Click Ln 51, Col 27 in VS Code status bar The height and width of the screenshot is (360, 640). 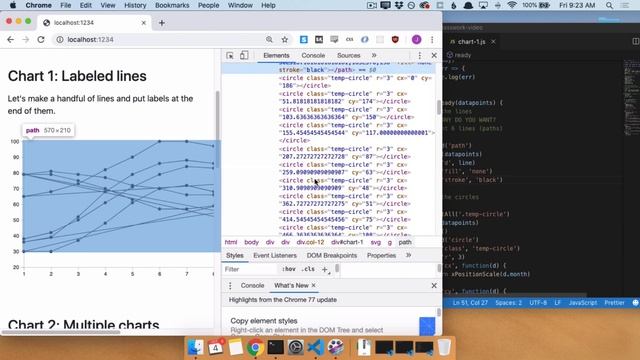click(470, 303)
